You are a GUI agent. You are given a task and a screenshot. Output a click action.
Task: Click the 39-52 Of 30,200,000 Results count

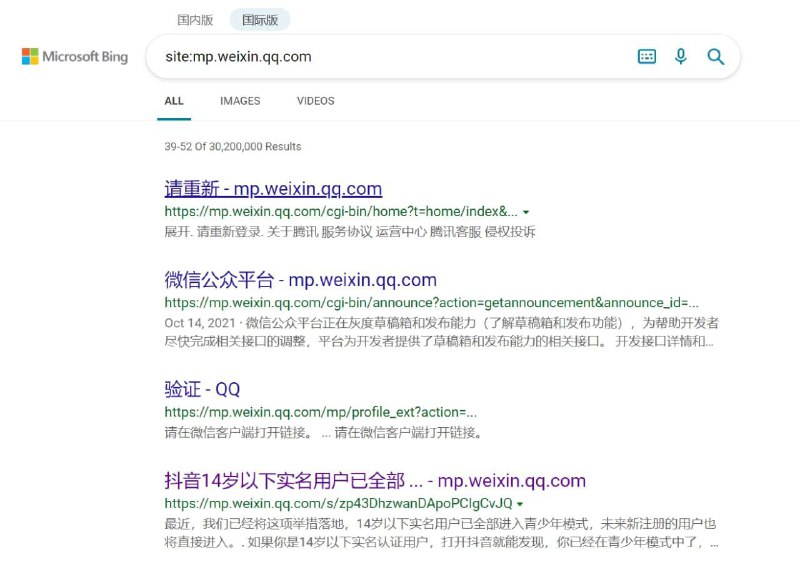click(233, 146)
